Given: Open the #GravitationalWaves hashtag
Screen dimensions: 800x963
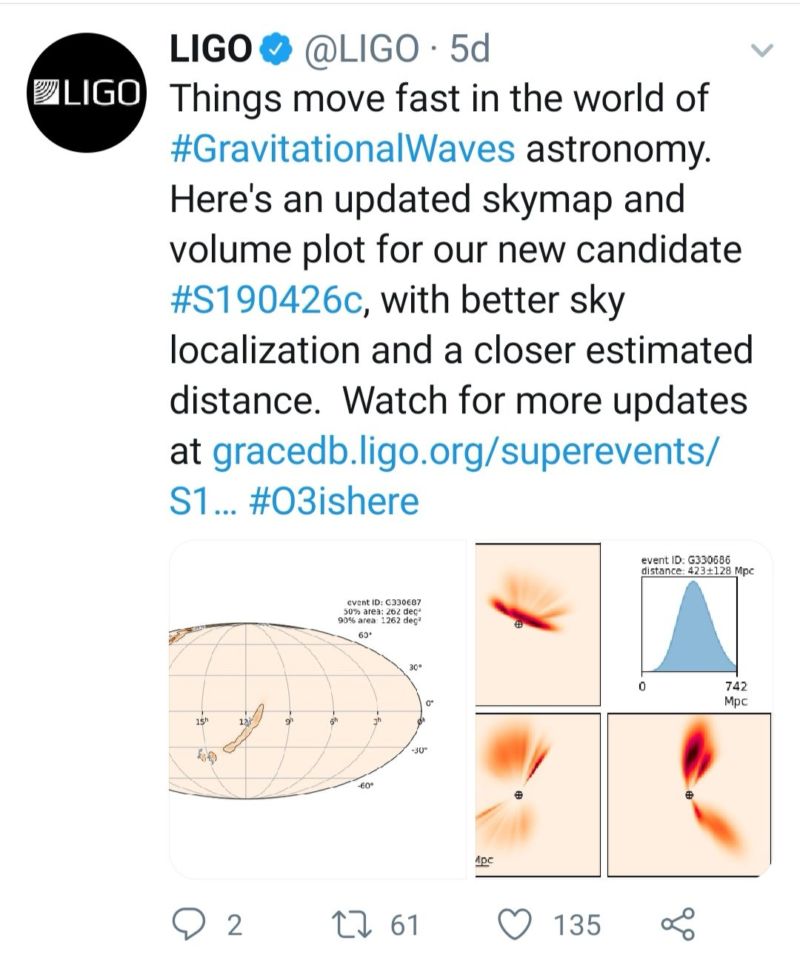Looking at the screenshot, I should point(342,149).
